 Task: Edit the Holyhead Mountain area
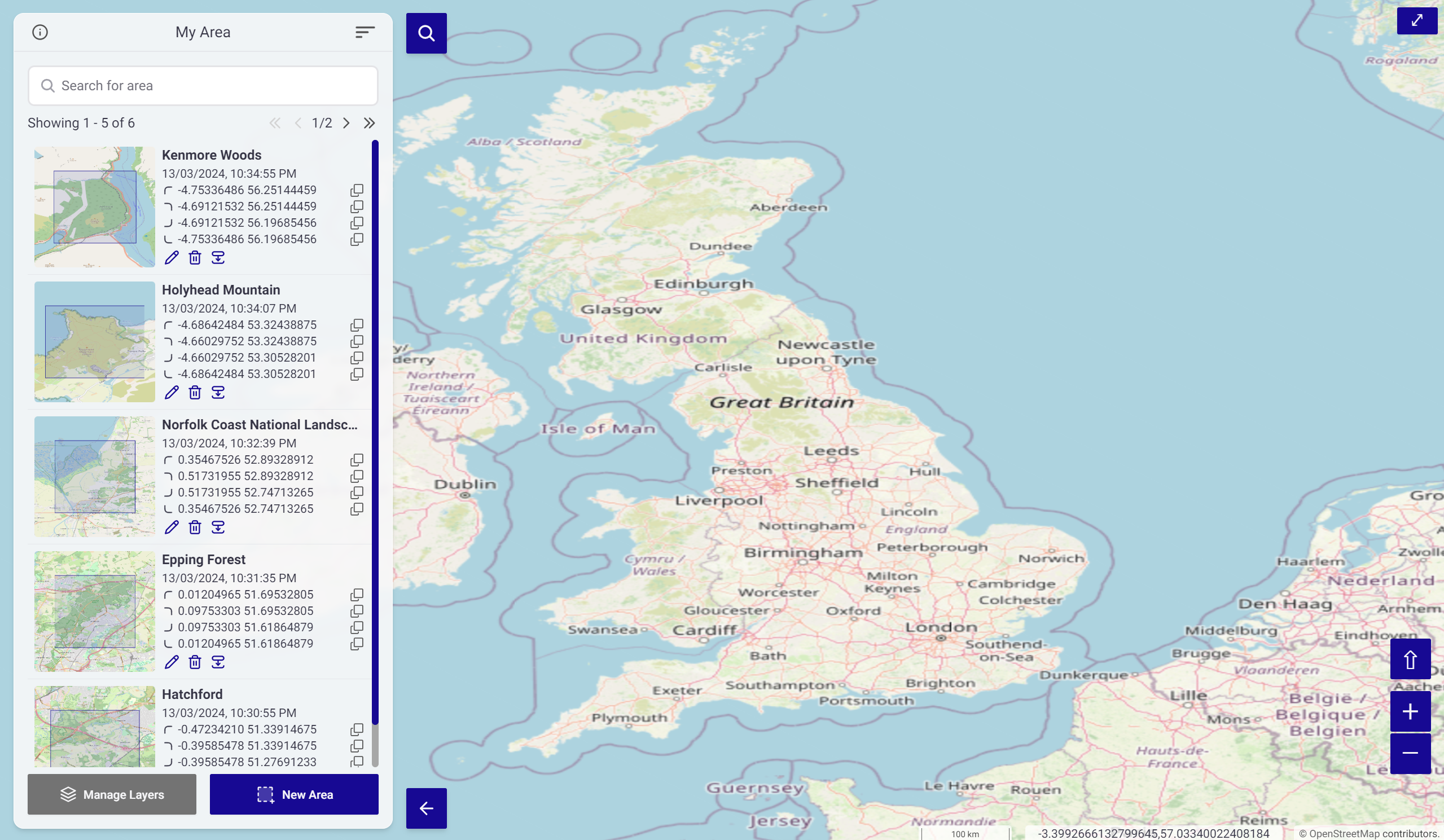click(172, 392)
